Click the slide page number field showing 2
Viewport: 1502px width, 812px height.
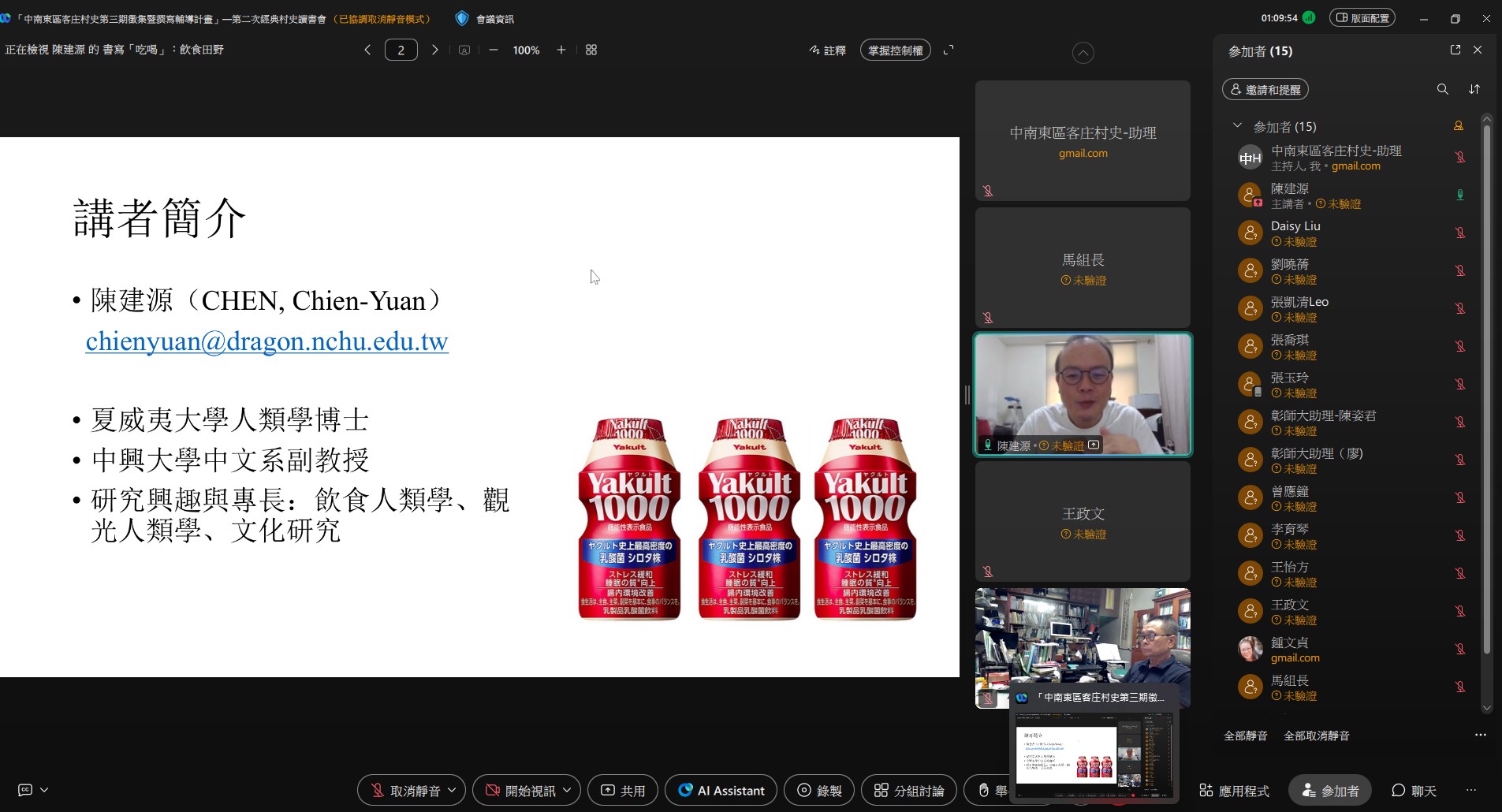pyautogui.click(x=401, y=50)
